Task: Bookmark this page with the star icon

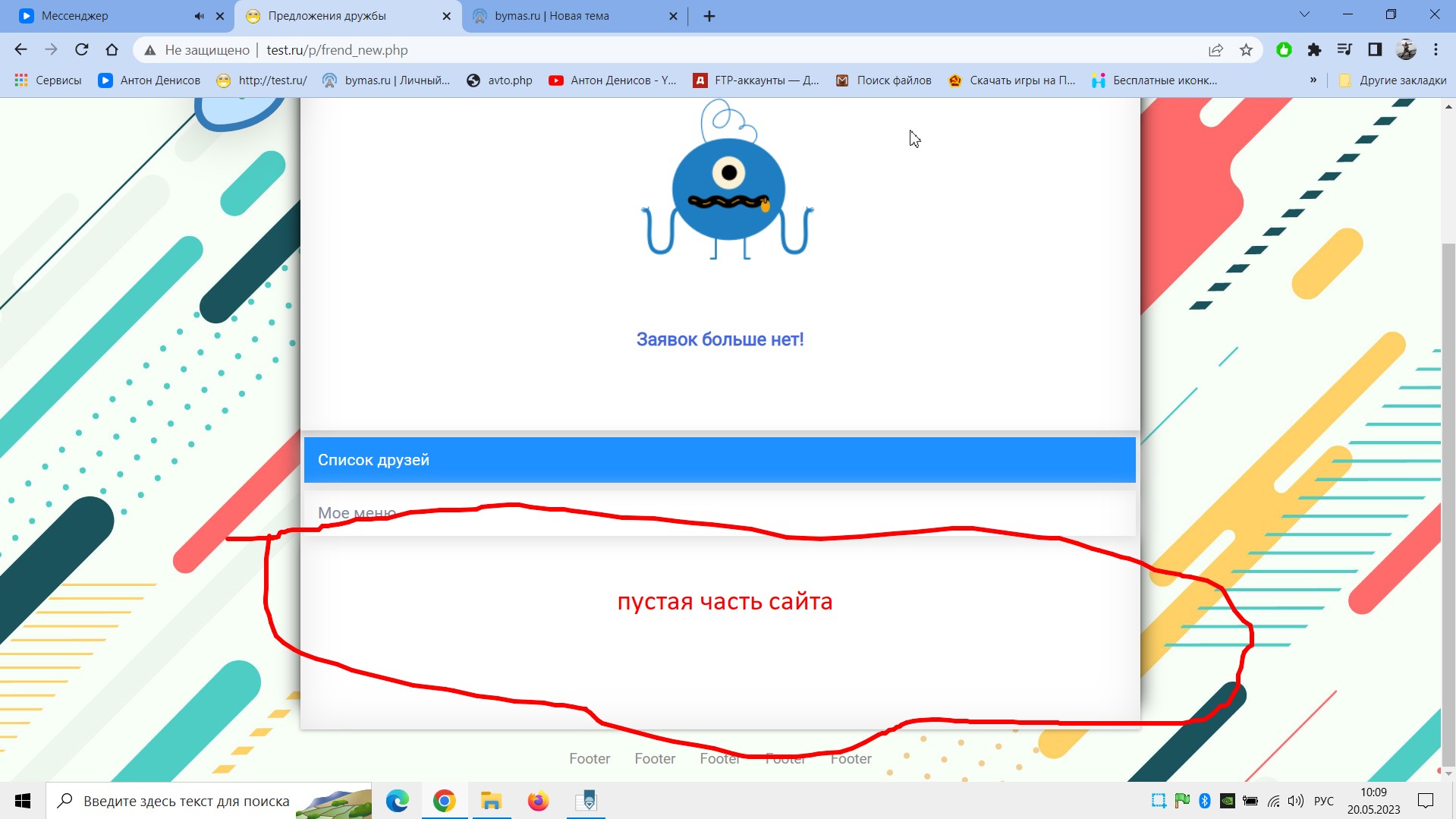Action: [x=1246, y=50]
